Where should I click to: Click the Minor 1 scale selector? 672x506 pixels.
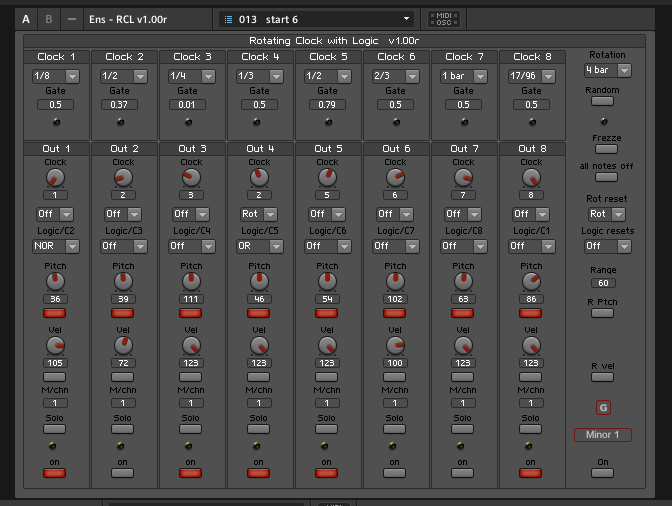(603, 435)
